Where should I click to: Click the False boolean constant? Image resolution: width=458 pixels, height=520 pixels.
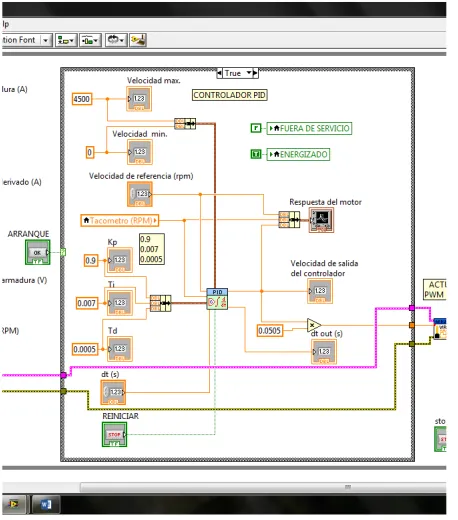[x=256, y=128]
